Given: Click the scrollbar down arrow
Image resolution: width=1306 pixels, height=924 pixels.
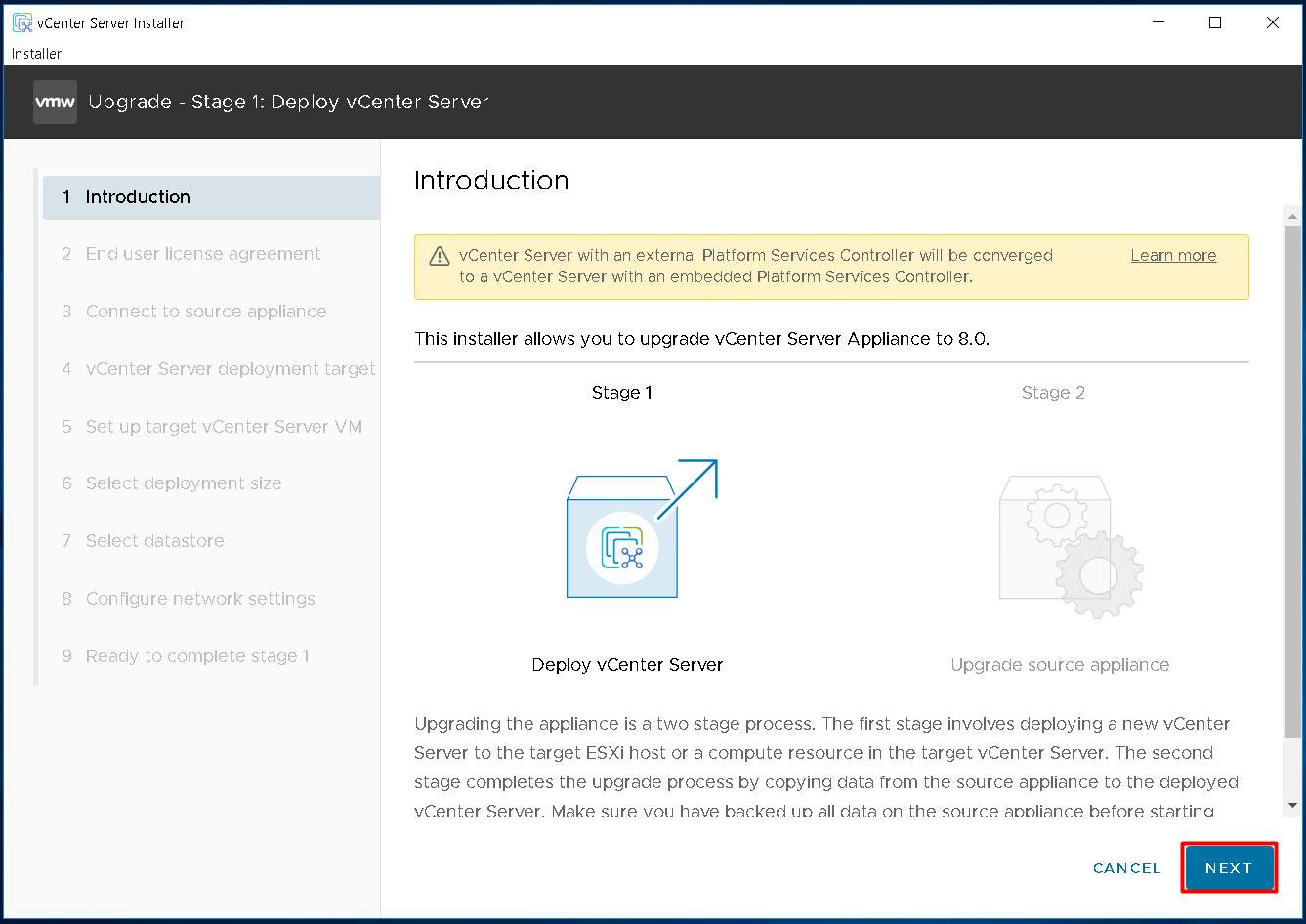Looking at the screenshot, I should tap(1293, 806).
